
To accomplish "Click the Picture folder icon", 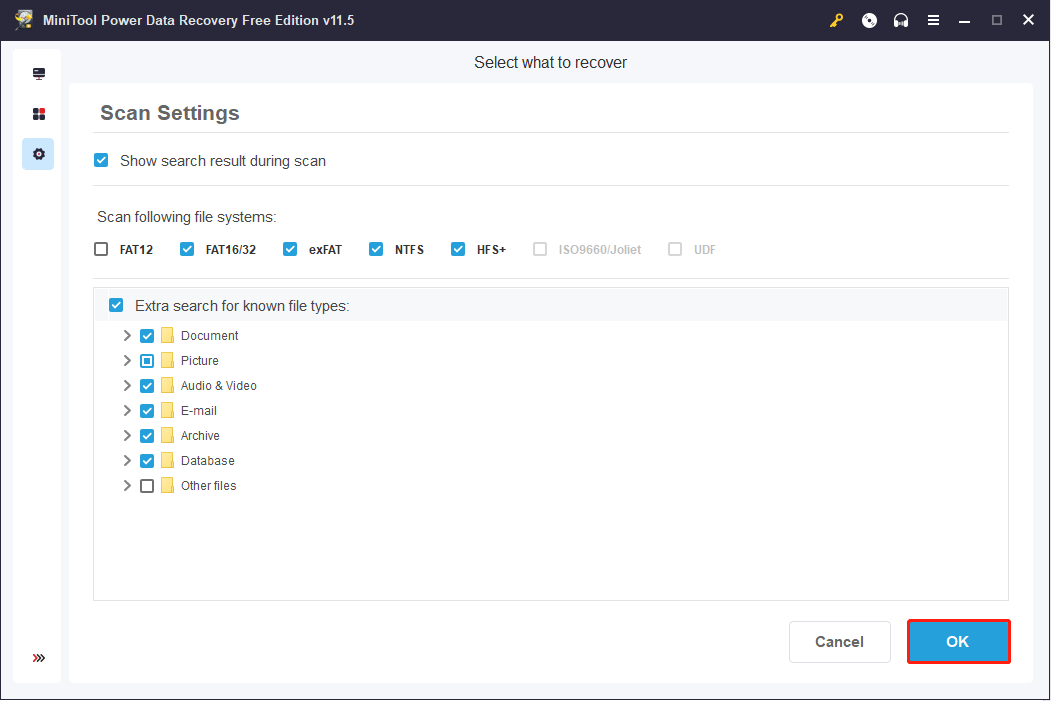I will (x=167, y=360).
